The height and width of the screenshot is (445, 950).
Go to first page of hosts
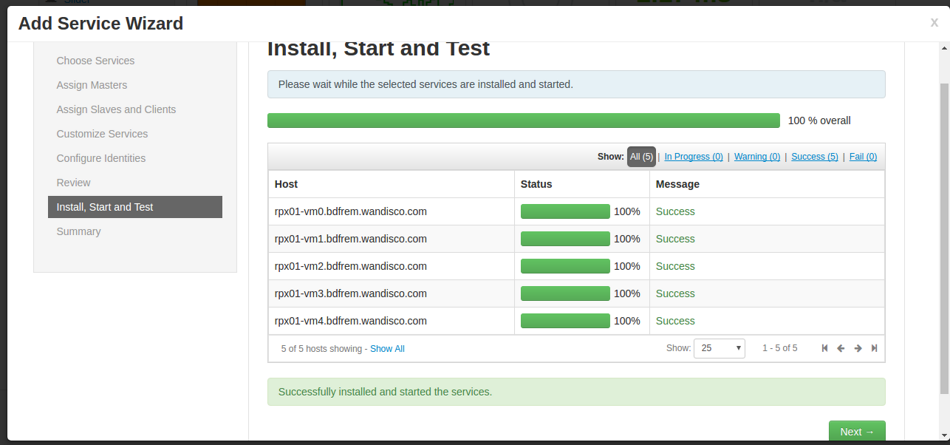tap(825, 348)
